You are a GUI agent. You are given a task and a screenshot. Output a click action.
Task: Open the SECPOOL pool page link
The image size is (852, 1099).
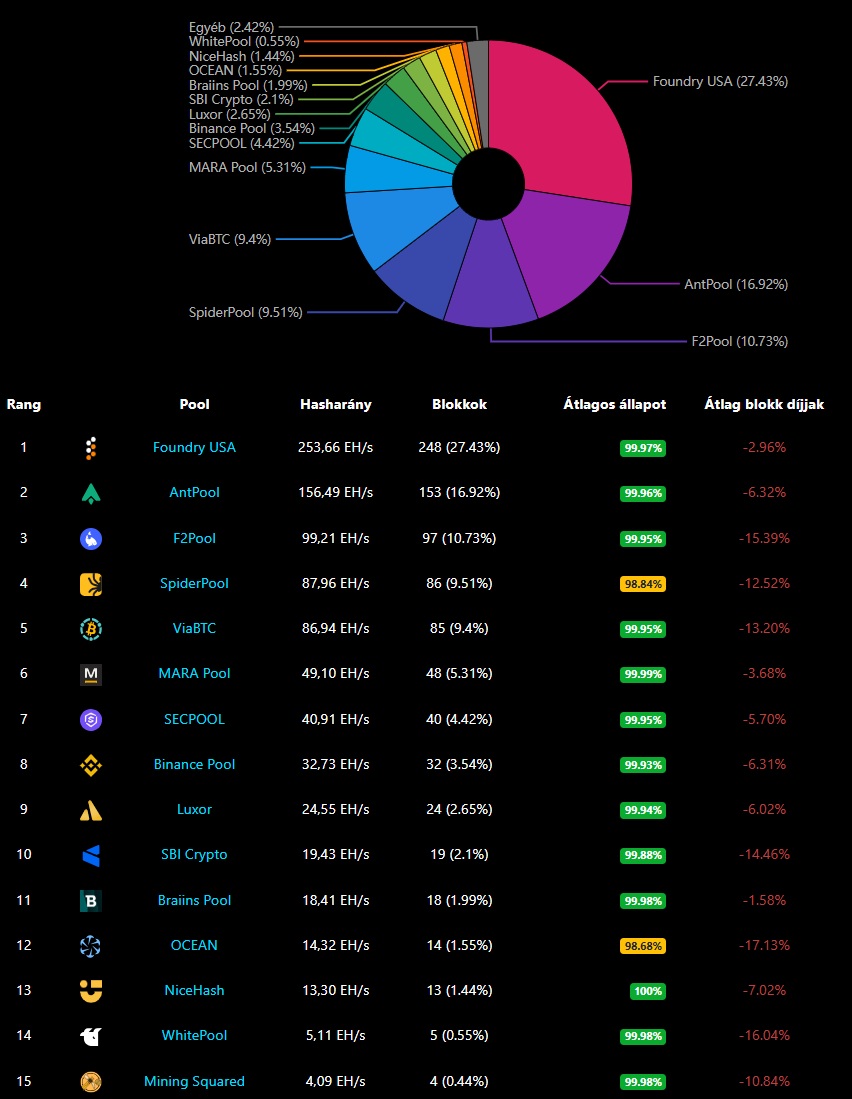pos(194,719)
